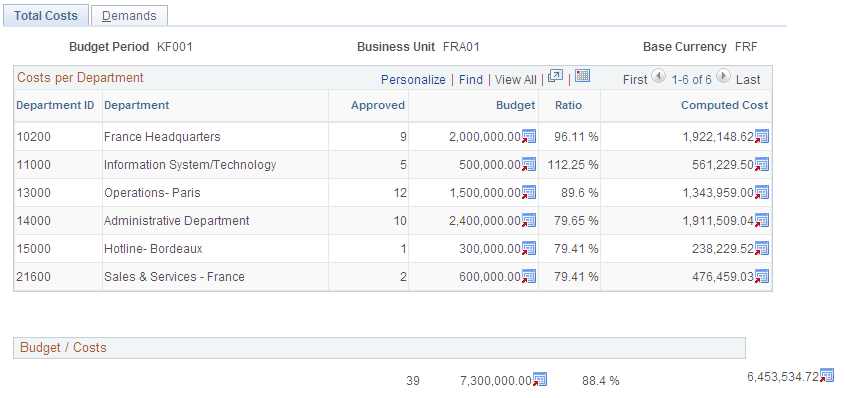
Task: Sort by Department ID column header
Action: point(56,106)
